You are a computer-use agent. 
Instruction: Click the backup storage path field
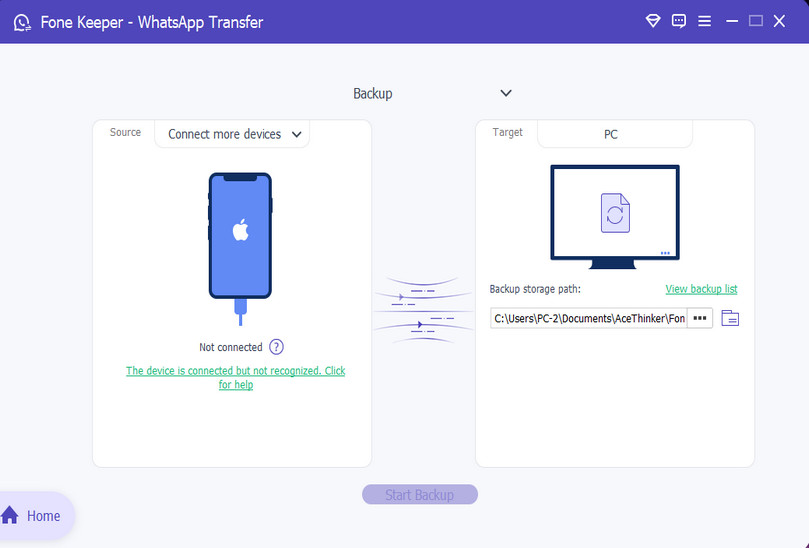589,318
